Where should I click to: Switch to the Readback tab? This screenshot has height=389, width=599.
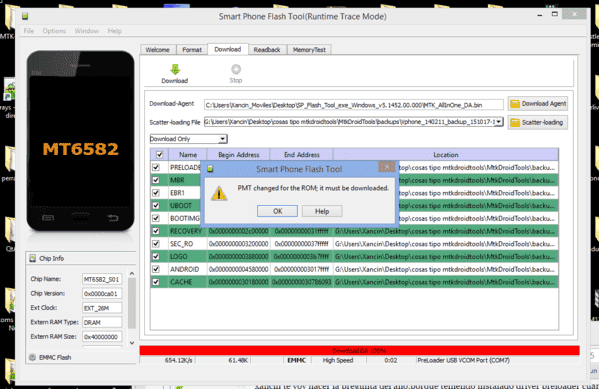pos(267,50)
